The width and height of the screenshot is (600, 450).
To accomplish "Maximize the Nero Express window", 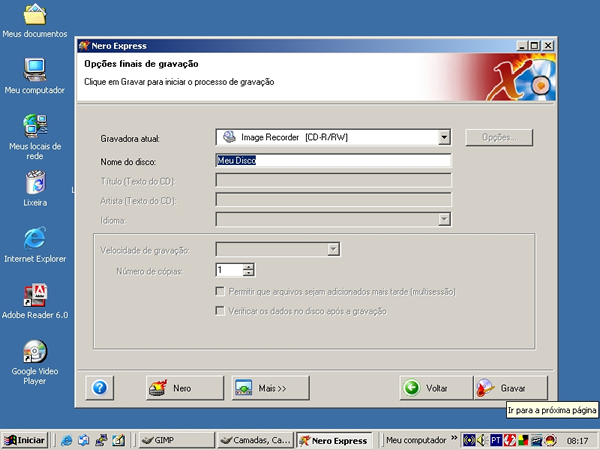I will click(x=534, y=46).
